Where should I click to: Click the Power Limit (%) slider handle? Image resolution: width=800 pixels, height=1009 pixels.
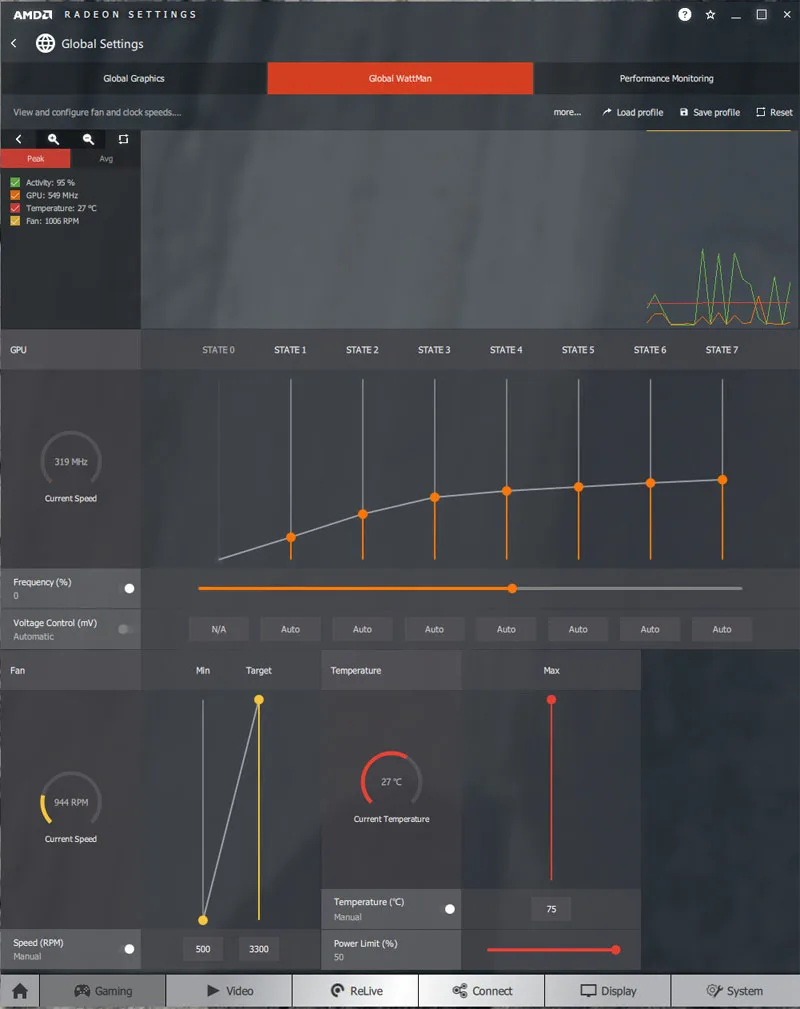pos(616,950)
